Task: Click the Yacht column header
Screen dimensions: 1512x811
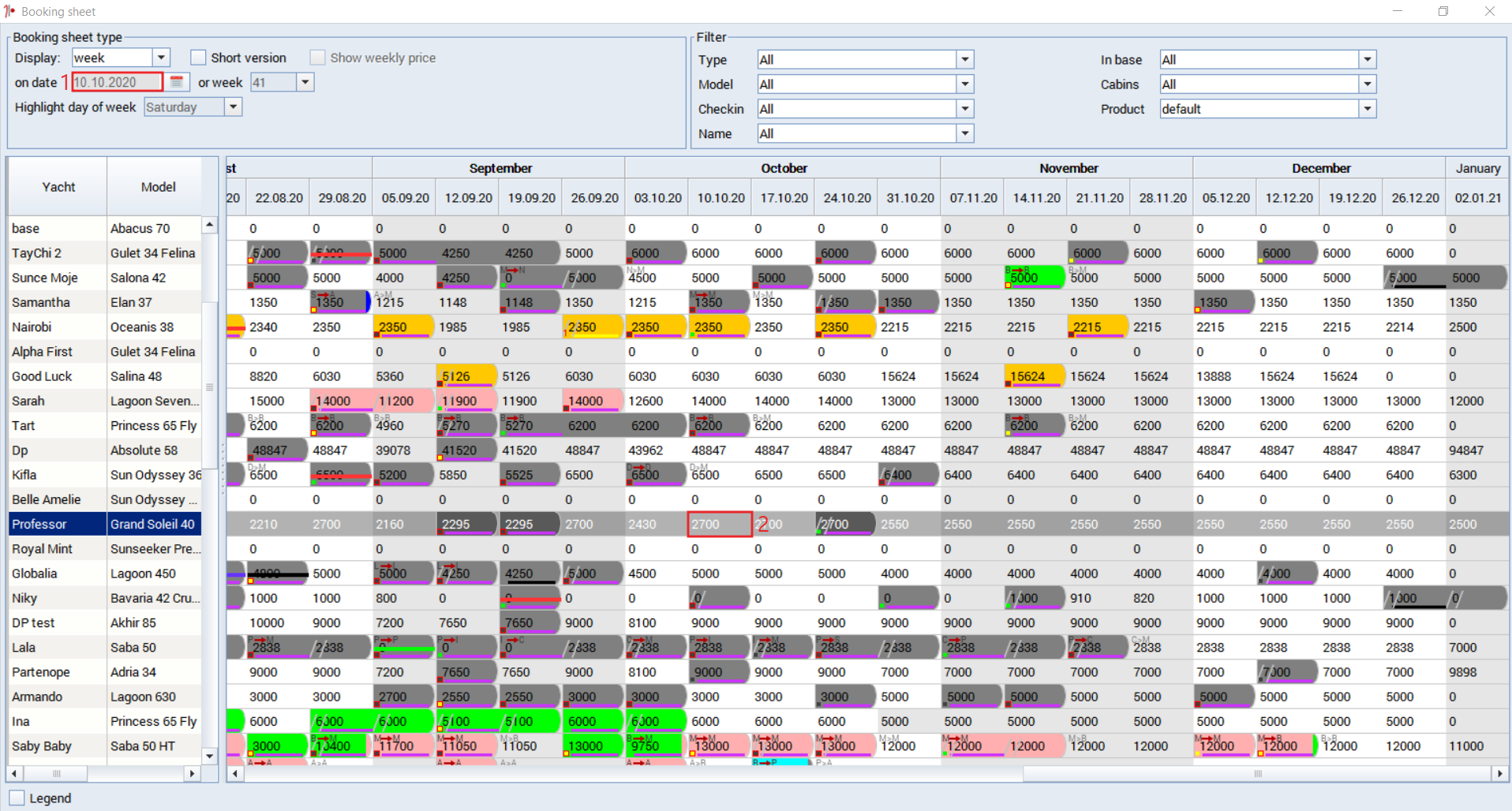Action: [58, 187]
